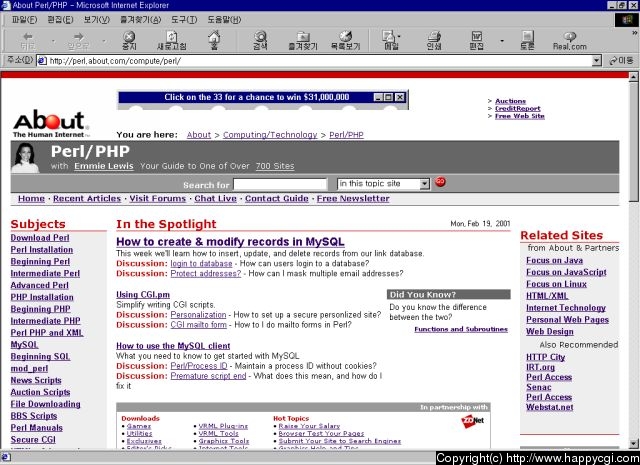Open Back button history dropdown arrow
Viewport: 640px width, 465px height.
[x=53, y=41]
